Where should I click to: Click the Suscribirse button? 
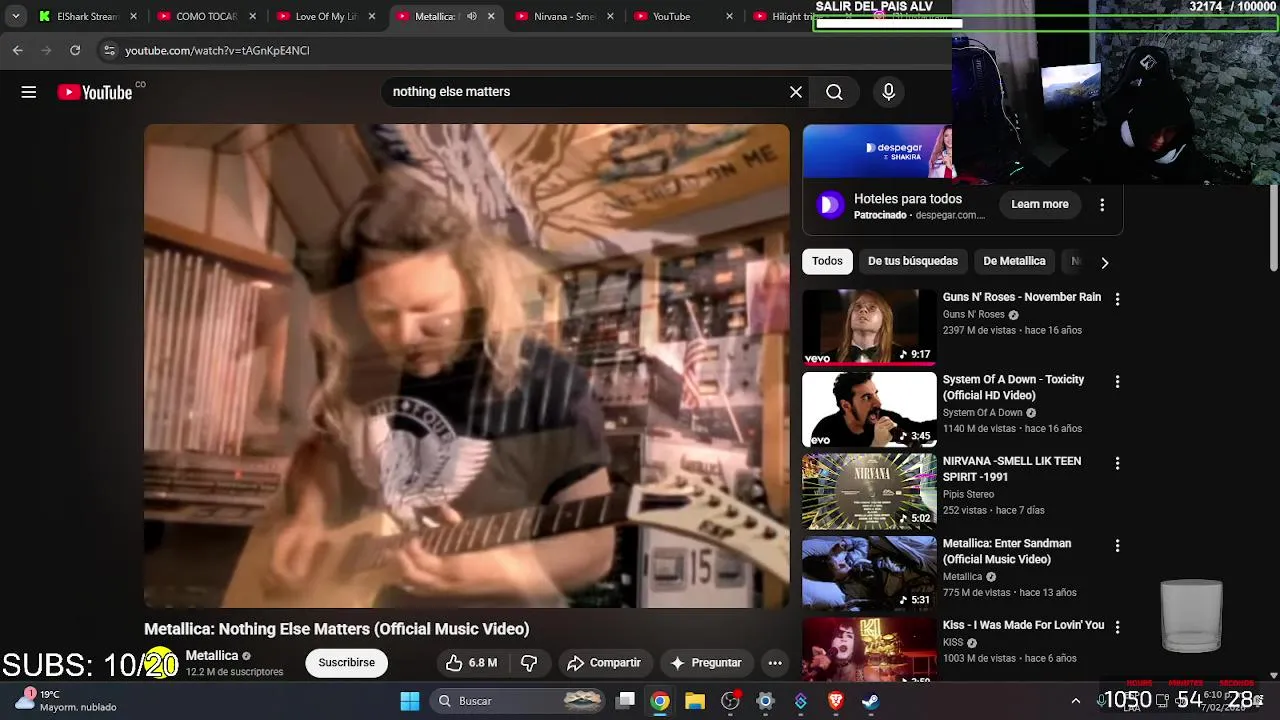347,663
